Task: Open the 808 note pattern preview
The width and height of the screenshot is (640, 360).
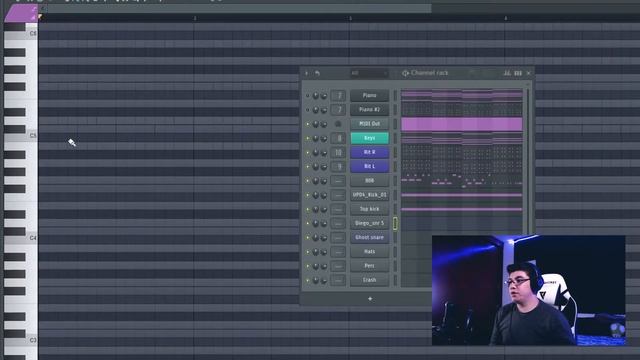Action: 462,180
